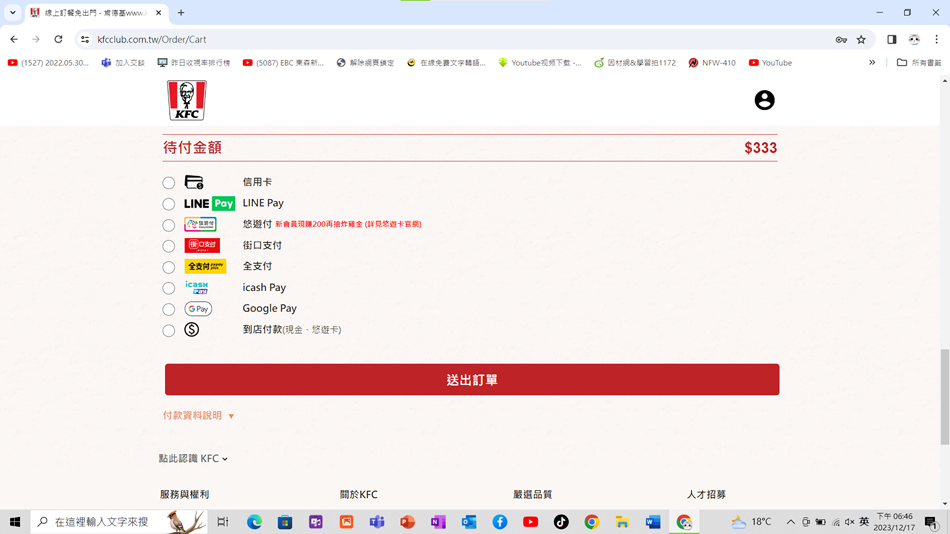Screen dimensions: 950x534
Task: Open the notification center icon
Action: pyautogui.click(x=931, y=522)
